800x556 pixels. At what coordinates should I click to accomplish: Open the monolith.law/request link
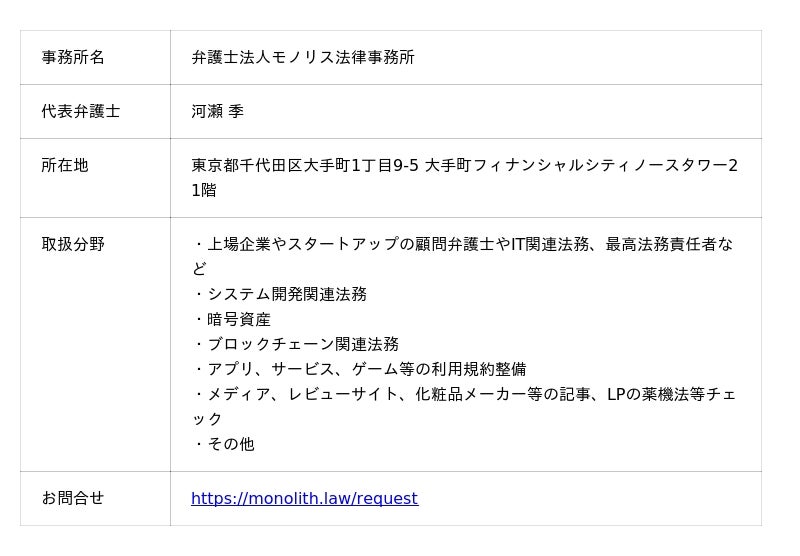(304, 498)
